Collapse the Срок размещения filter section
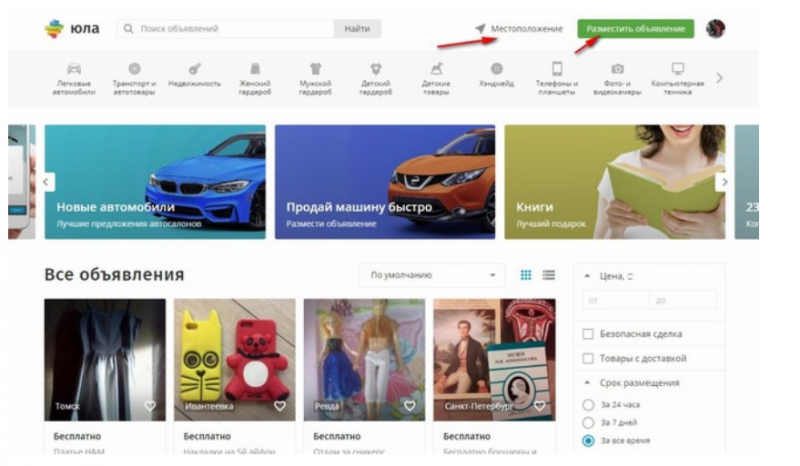The height and width of the screenshot is (466, 800). (x=587, y=382)
